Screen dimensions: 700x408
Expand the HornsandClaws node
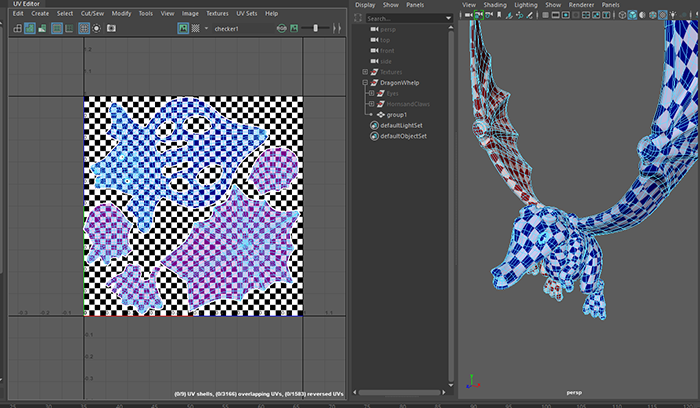click(371, 104)
